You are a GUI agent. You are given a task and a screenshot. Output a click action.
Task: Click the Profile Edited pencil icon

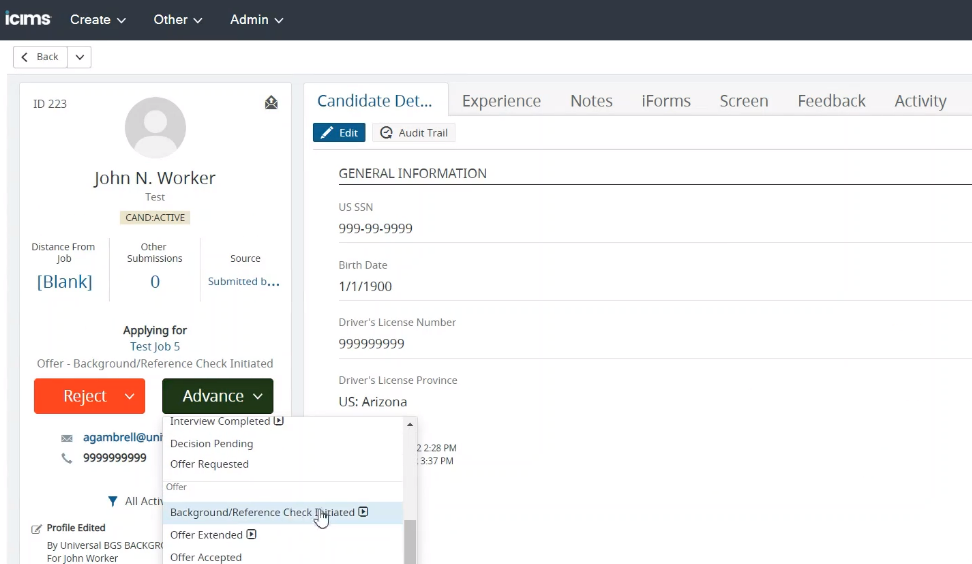pyautogui.click(x=37, y=528)
